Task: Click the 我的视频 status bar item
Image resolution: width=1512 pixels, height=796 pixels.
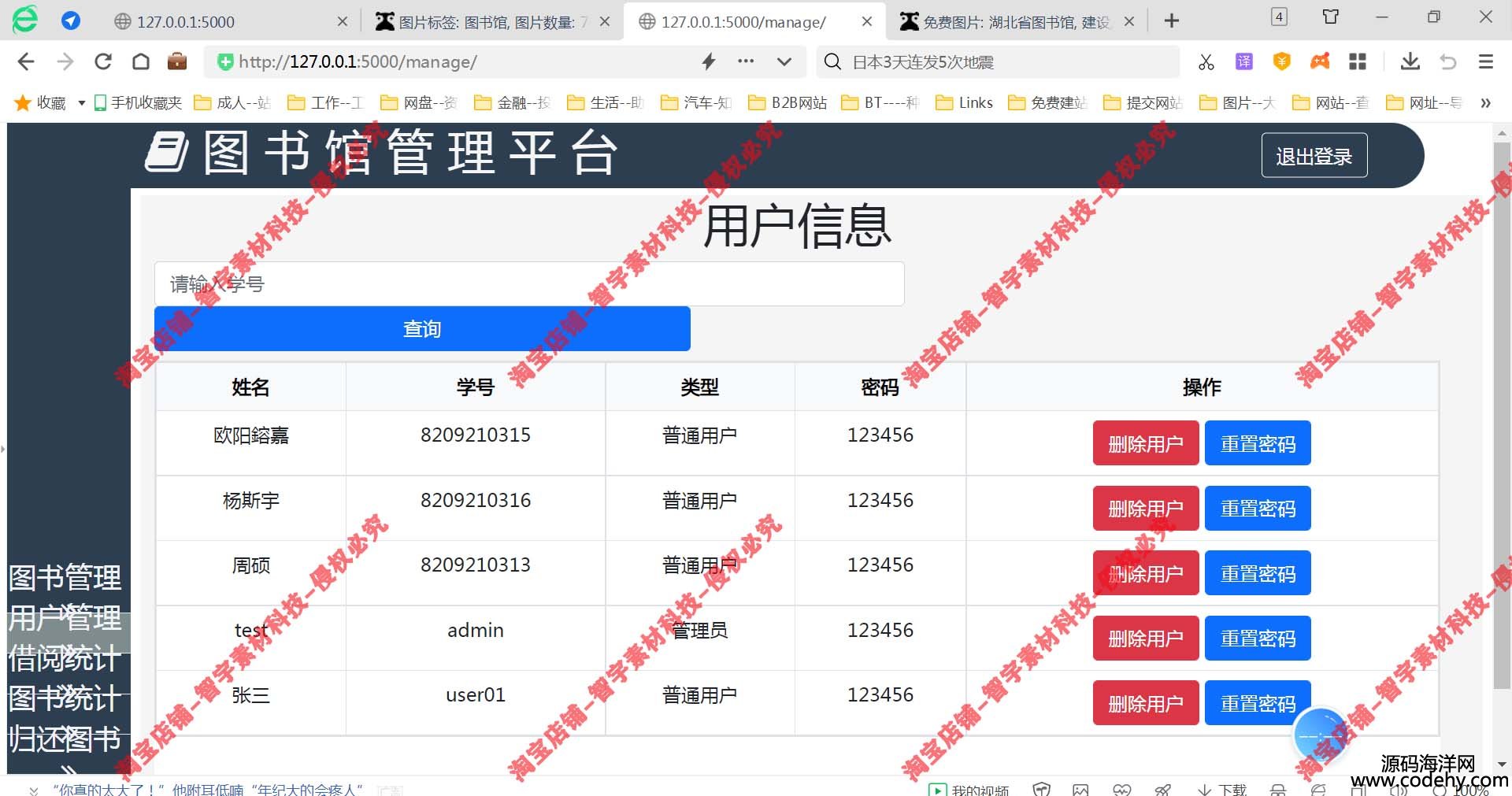Action: (969, 790)
